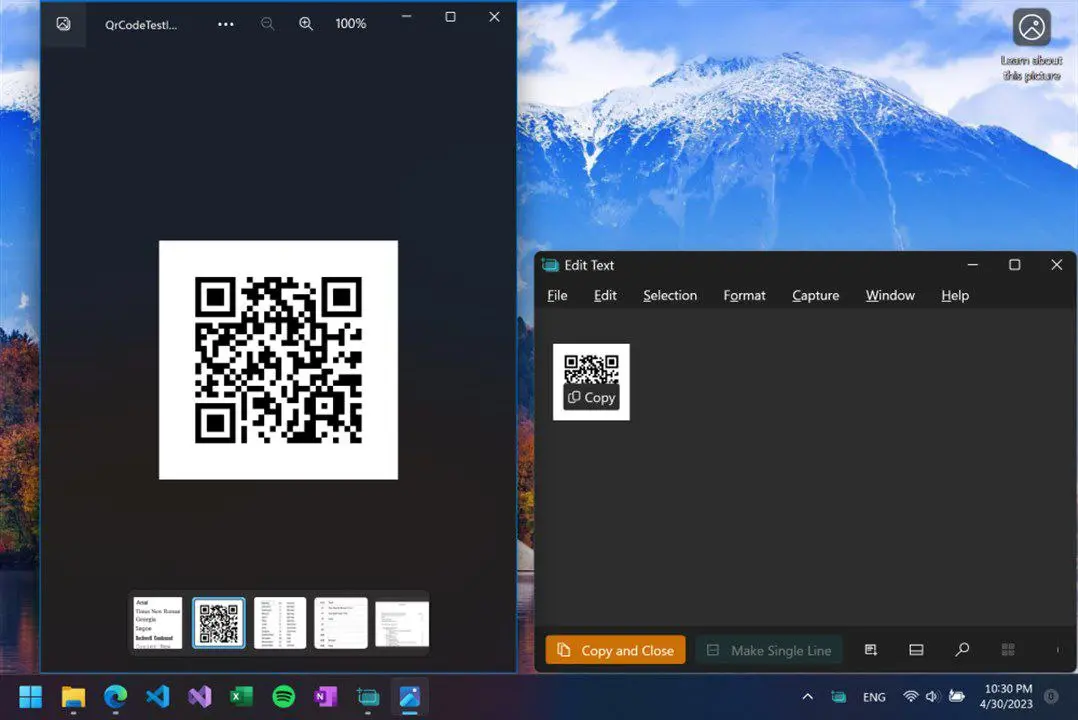Click the zoom in magnifier in Photos

pos(306,24)
